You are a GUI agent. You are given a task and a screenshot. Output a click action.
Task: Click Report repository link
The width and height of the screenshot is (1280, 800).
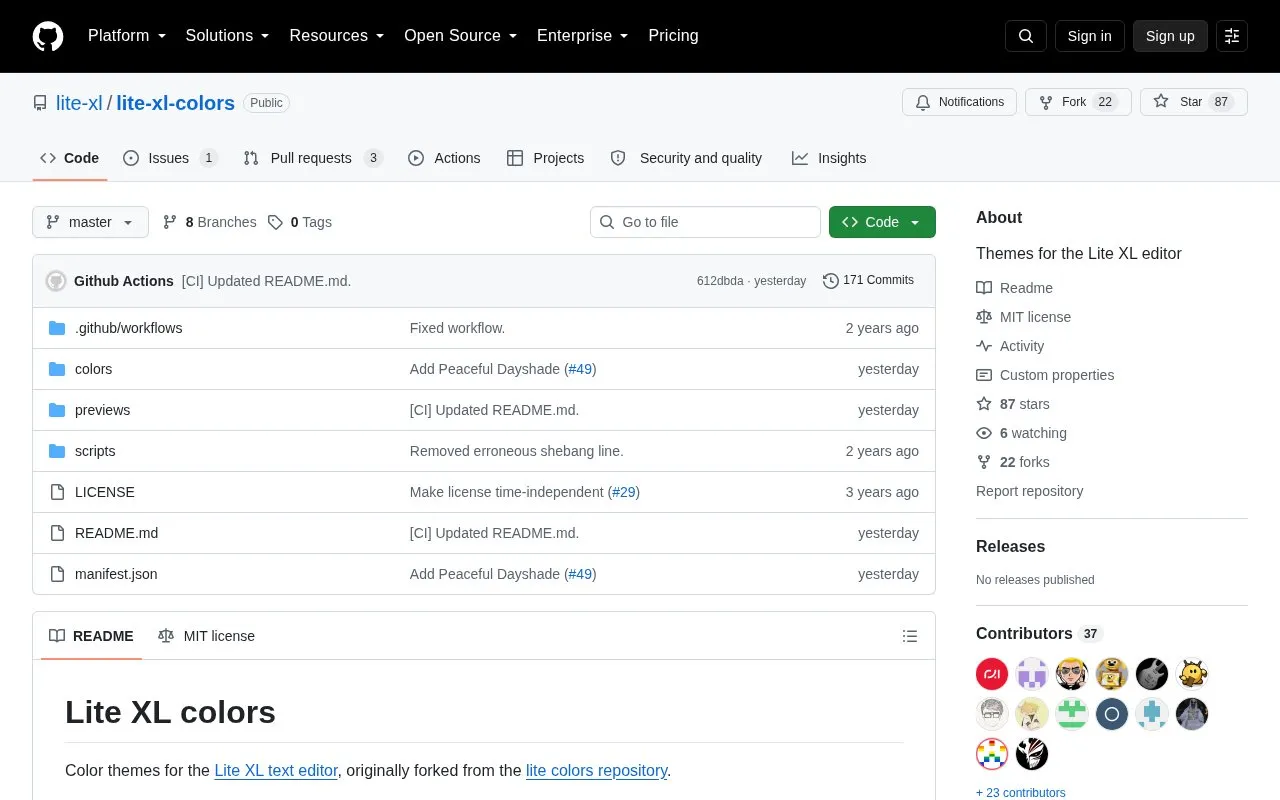pyautogui.click(x=1029, y=491)
